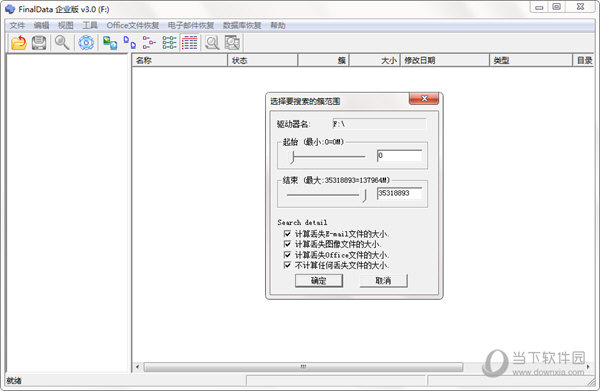
Task: Open the Office文件恢复 menu
Action: [133, 26]
